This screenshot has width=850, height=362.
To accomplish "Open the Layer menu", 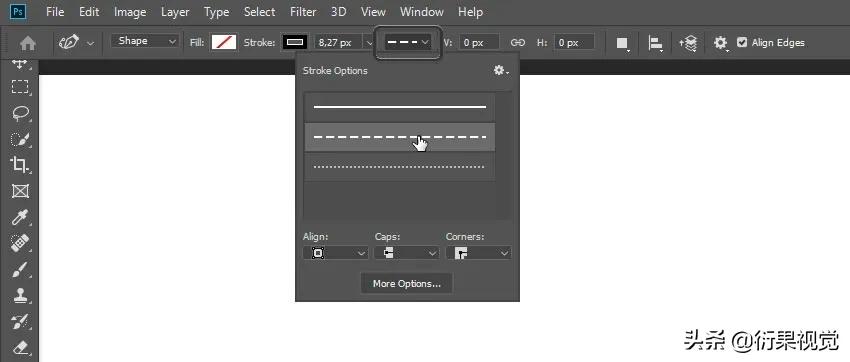I will (175, 12).
